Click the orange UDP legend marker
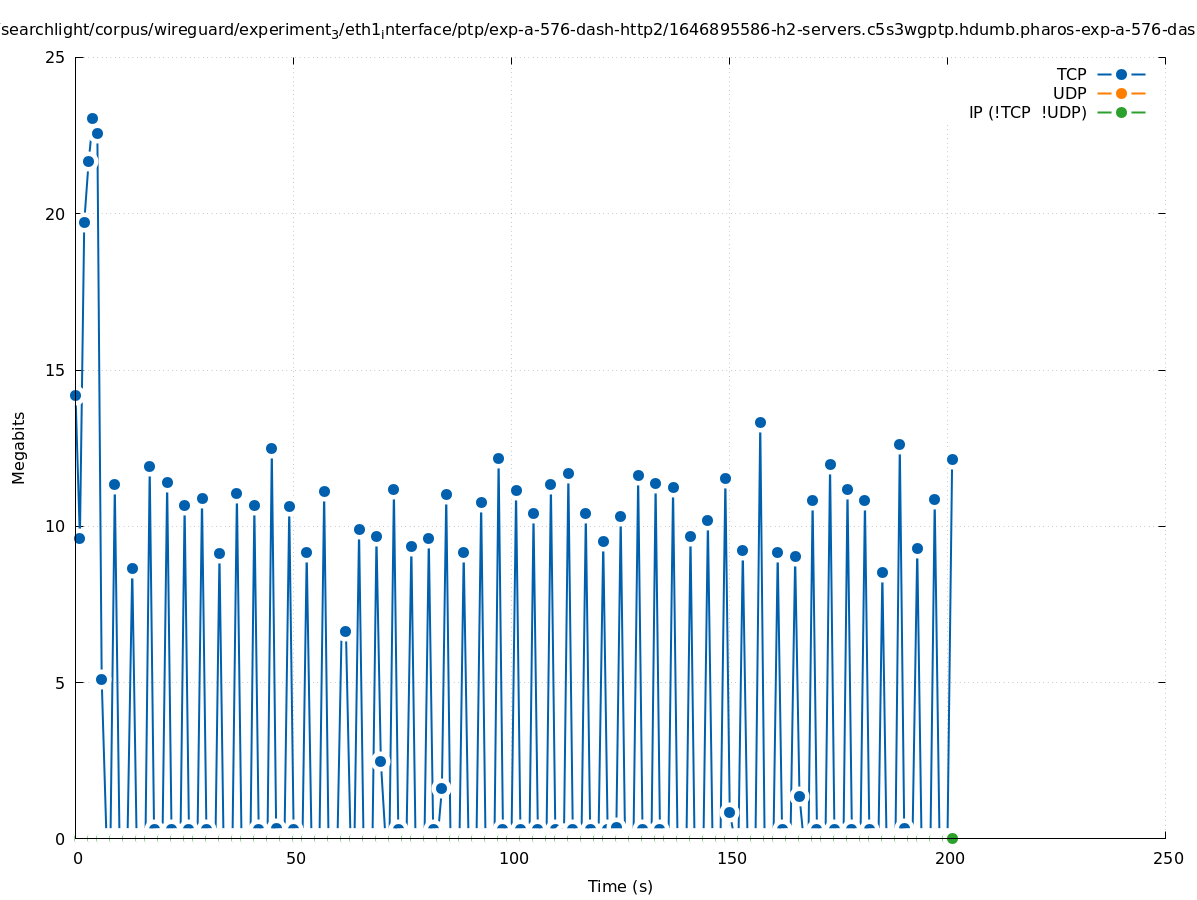 [1121, 94]
